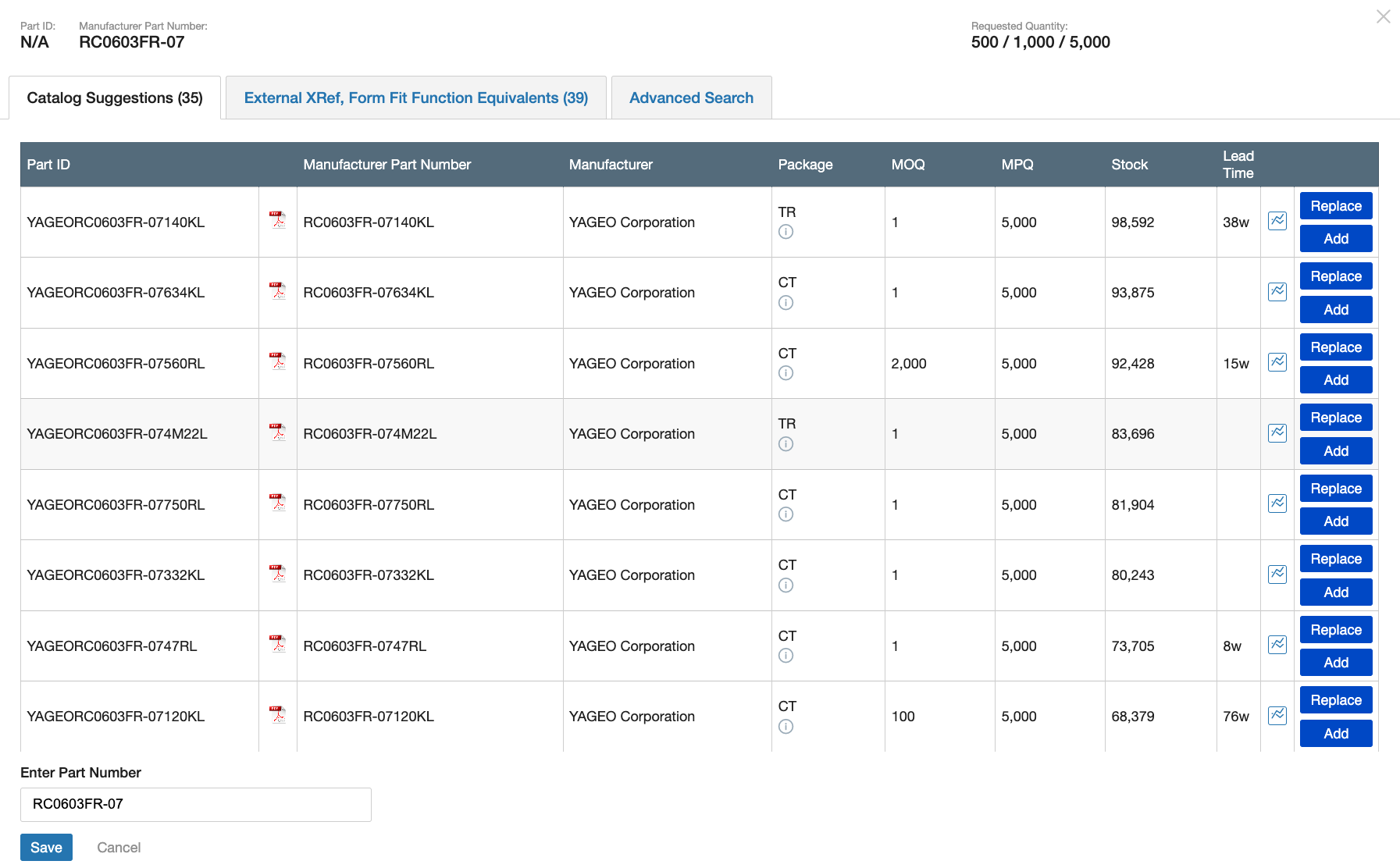
Task: Add part RC0603FR-074M22L
Action: [x=1336, y=451]
